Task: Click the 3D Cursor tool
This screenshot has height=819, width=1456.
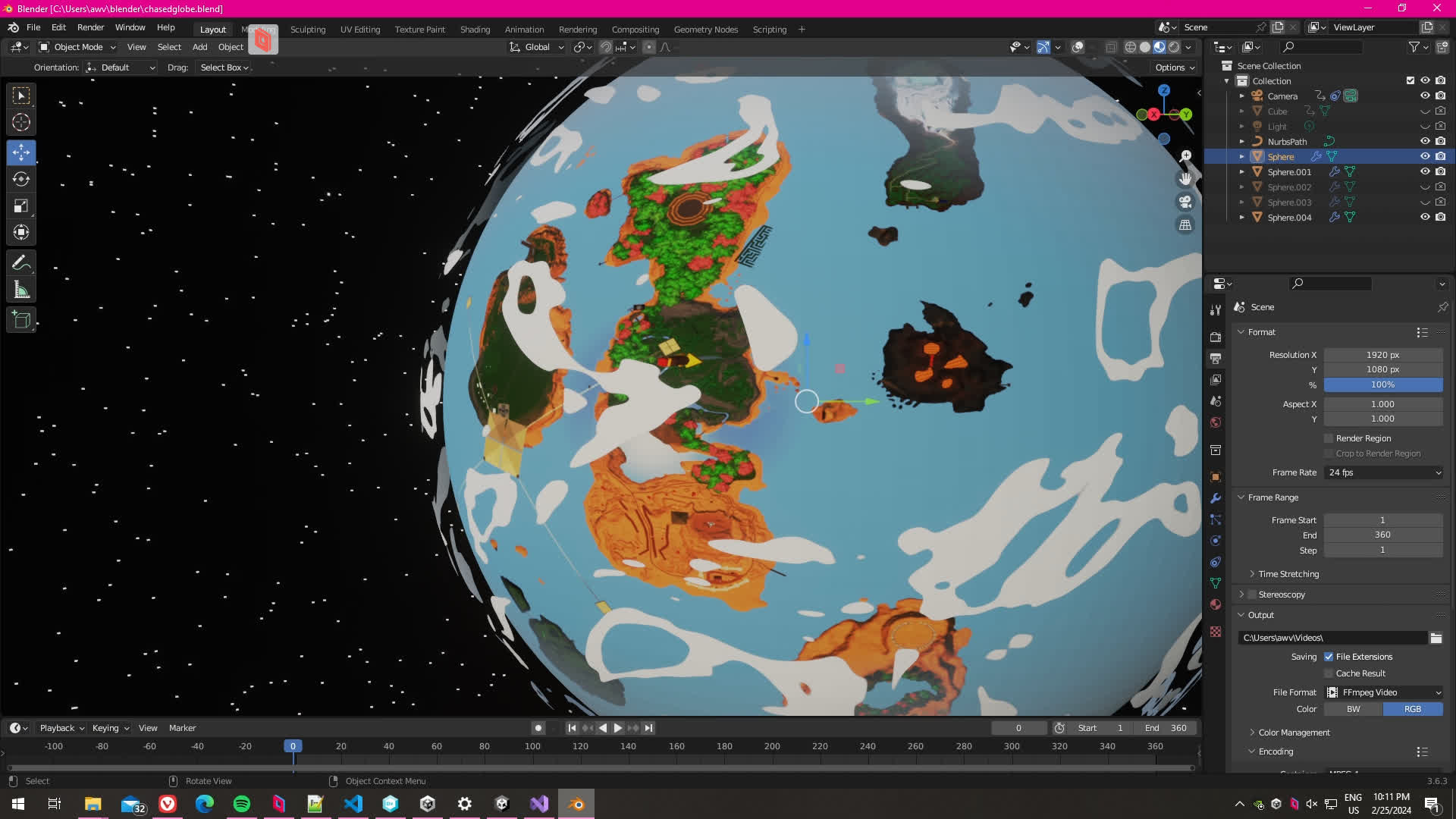Action: (21, 122)
